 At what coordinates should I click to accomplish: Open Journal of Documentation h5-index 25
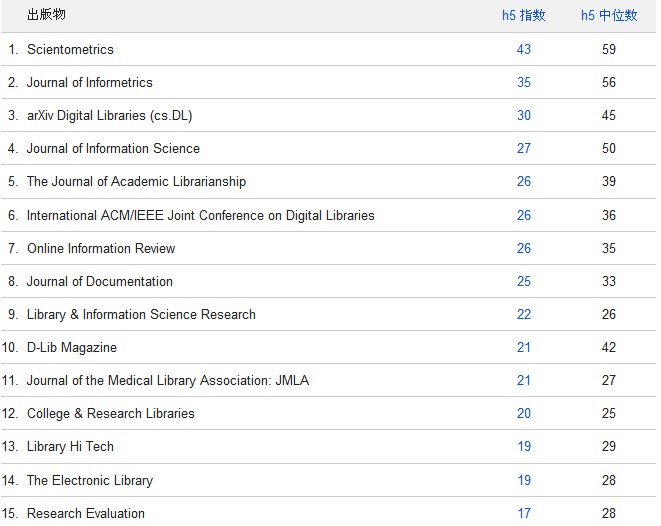point(524,281)
